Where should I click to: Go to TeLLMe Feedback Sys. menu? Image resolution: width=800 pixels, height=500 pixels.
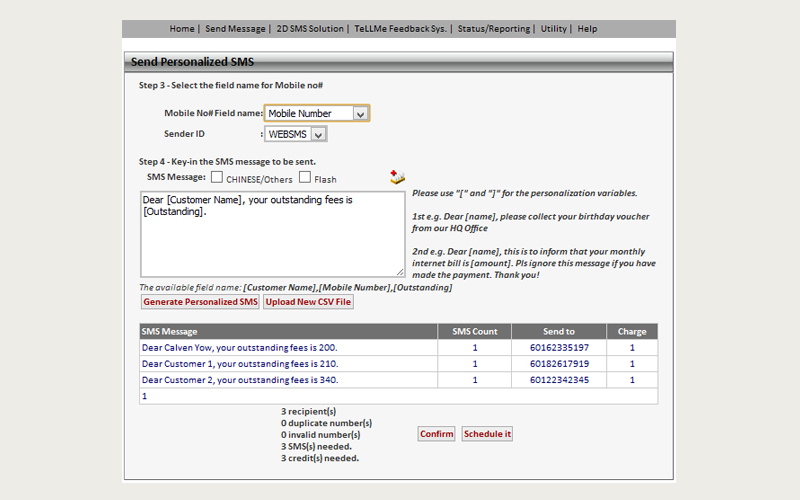[401, 29]
